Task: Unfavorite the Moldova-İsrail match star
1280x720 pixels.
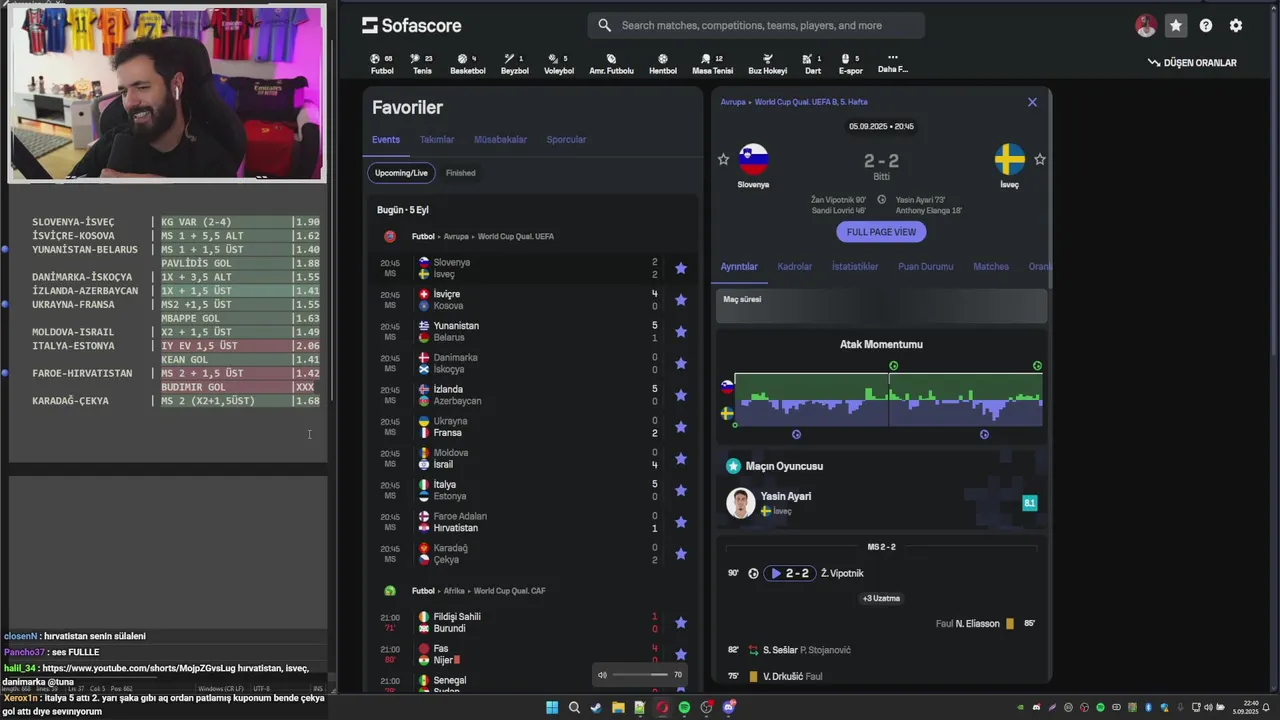Action: (681, 459)
